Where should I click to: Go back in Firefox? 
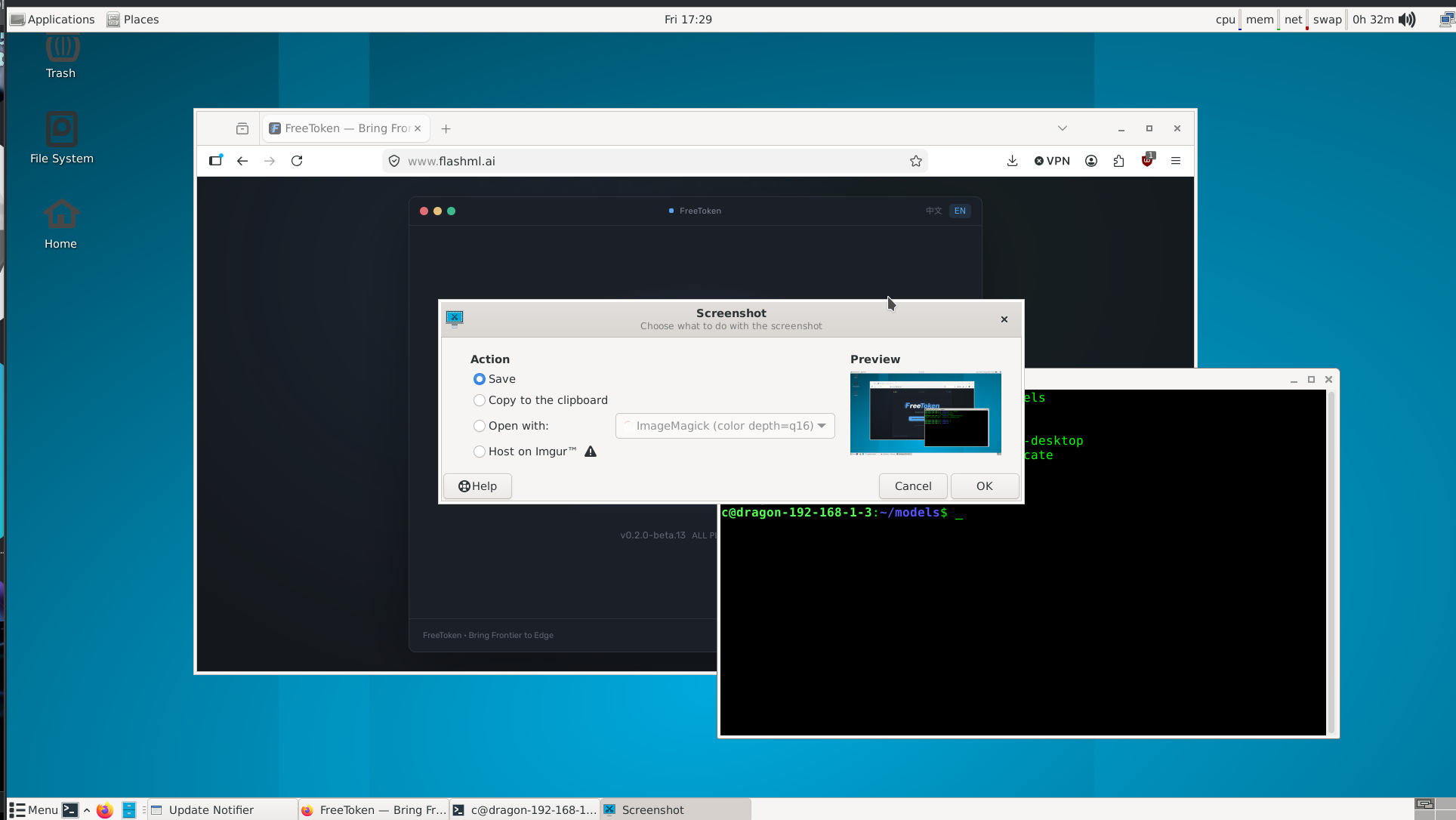pyautogui.click(x=242, y=161)
